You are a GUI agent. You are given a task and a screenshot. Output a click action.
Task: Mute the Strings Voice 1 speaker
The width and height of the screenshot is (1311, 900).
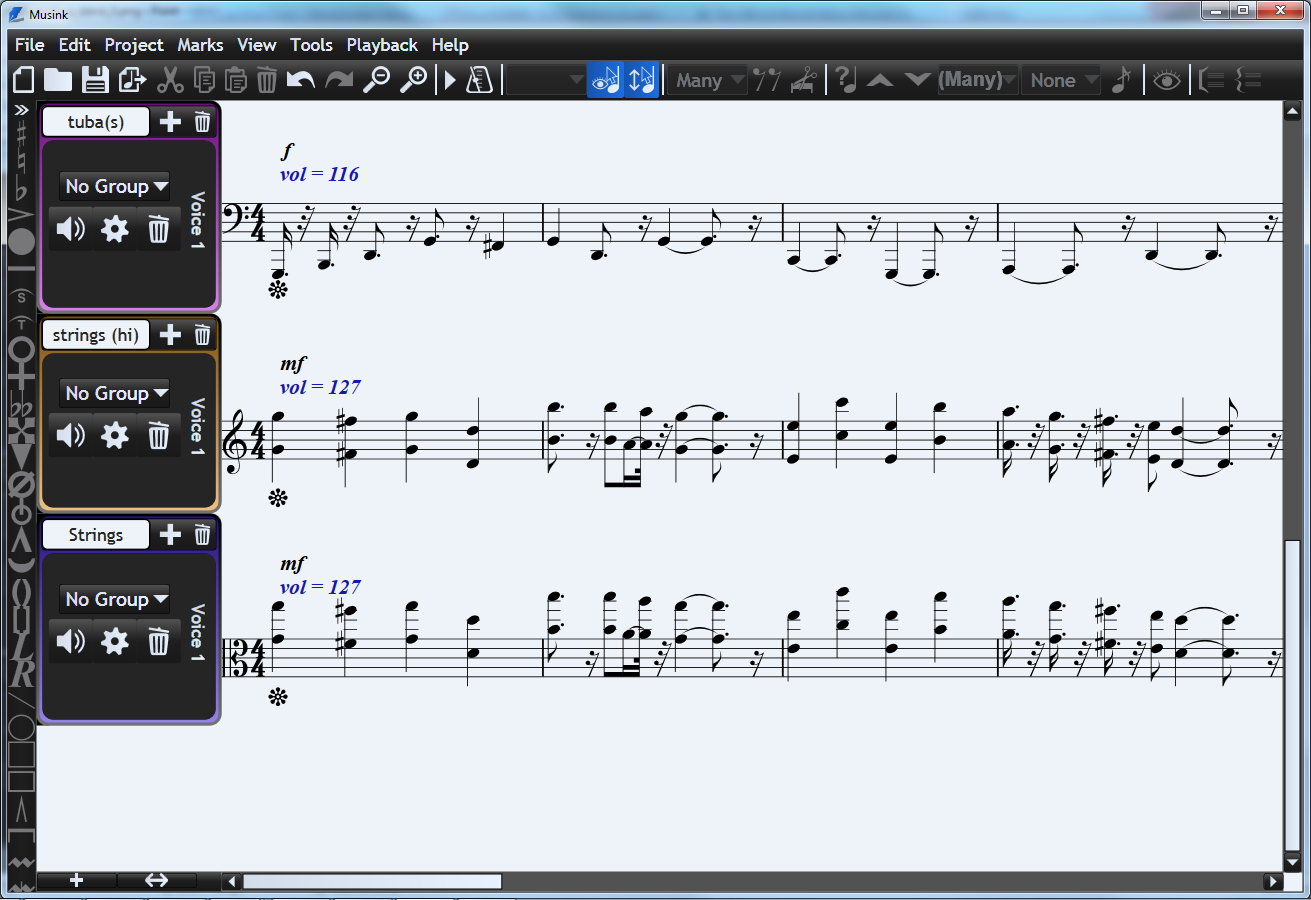point(71,641)
